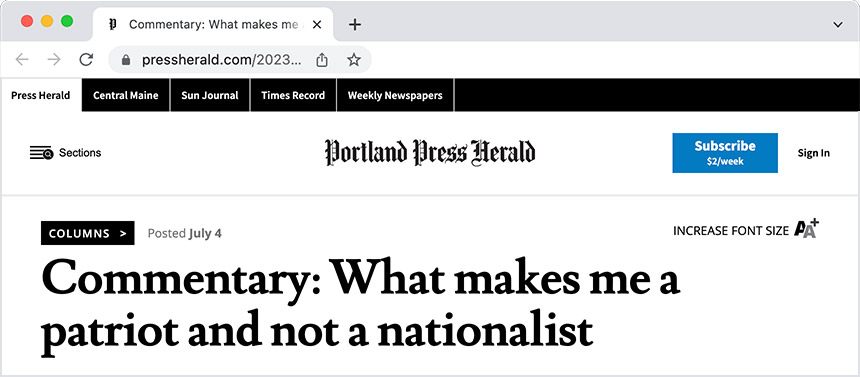Open the share icon in the address bar
The image size is (860, 377).
pyautogui.click(x=322, y=59)
